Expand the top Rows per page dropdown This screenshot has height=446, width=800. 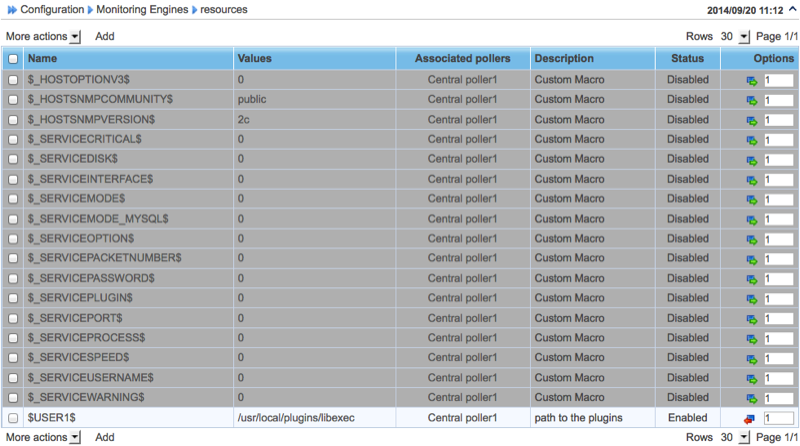[x=734, y=36]
